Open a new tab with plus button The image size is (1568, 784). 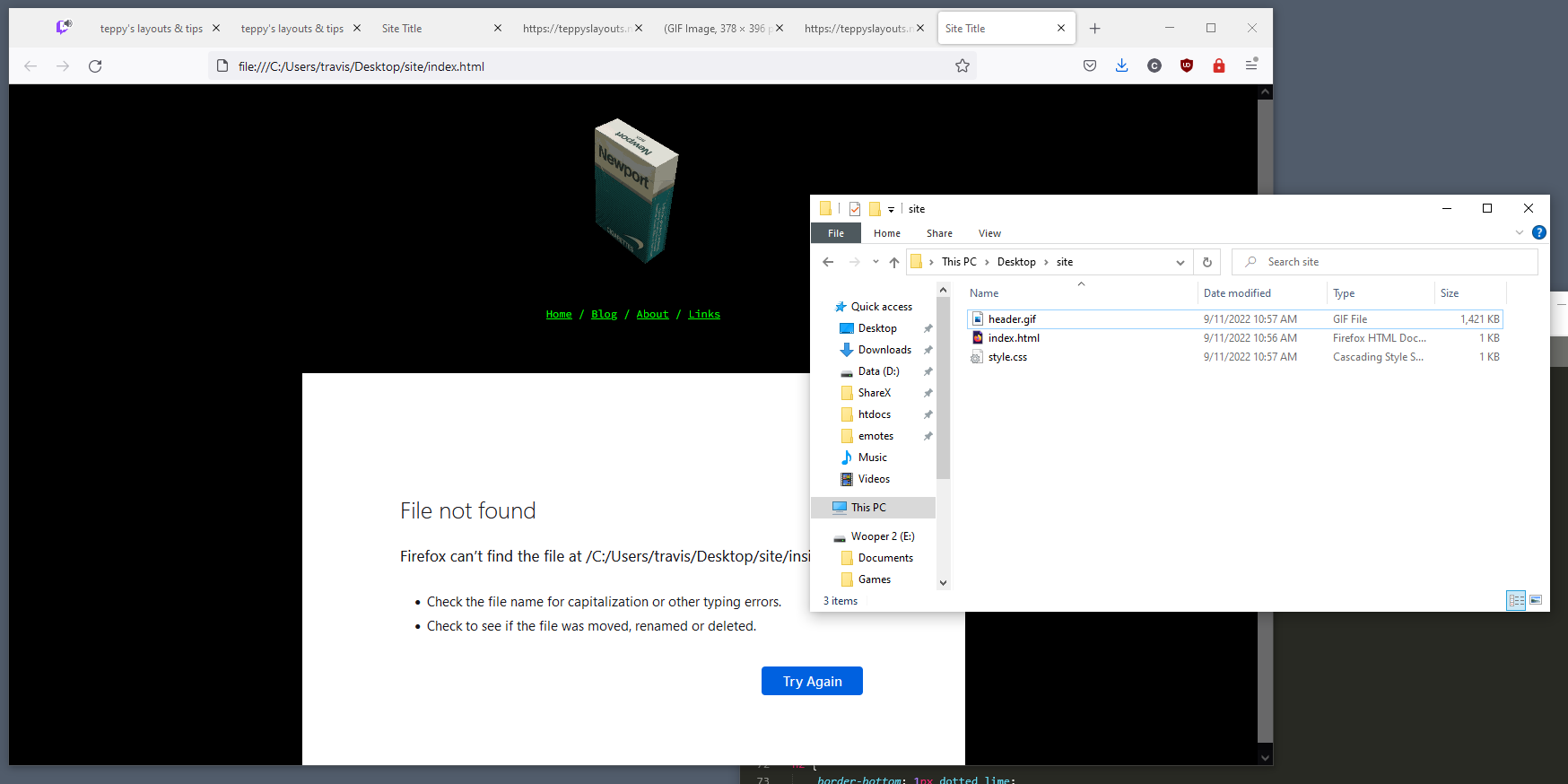(x=1094, y=28)
